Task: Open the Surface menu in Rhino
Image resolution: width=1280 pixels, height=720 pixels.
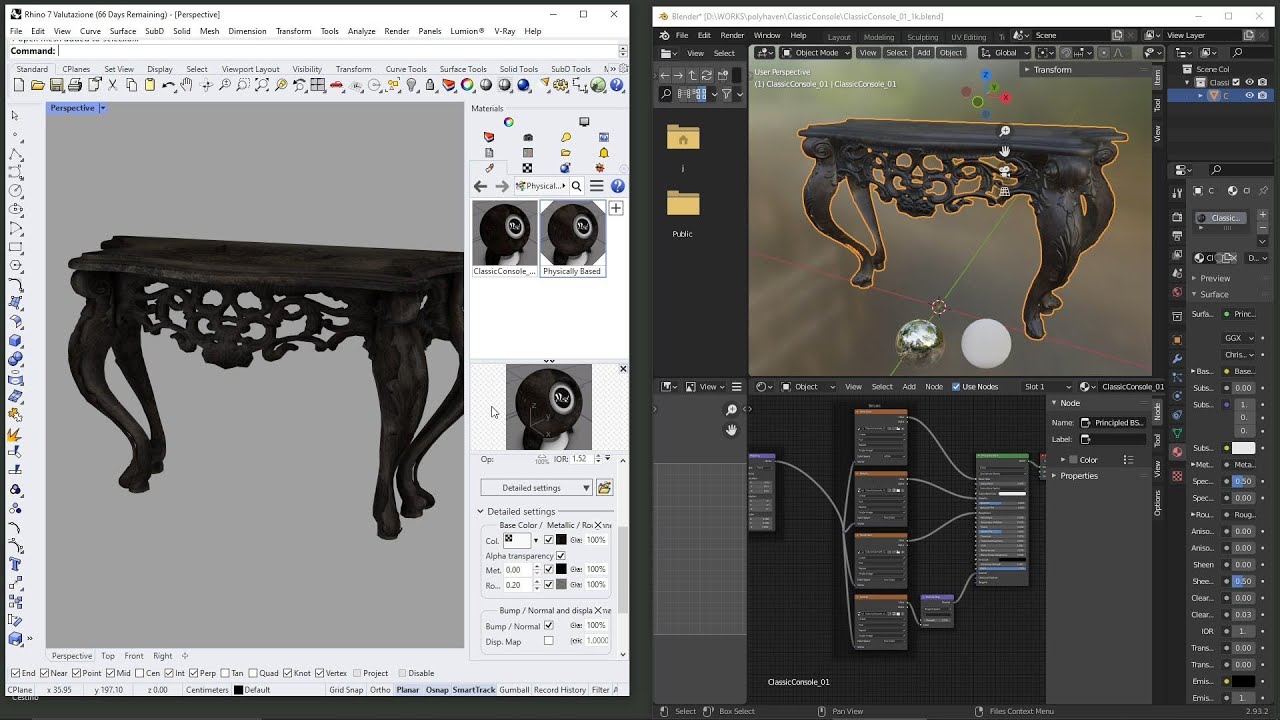Action: click(x=123, y=31)
